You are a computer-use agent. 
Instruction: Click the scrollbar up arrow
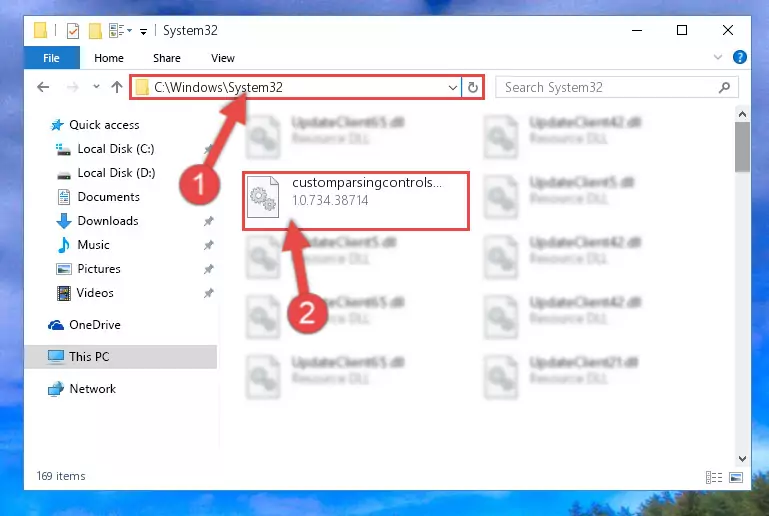[743, 114]
